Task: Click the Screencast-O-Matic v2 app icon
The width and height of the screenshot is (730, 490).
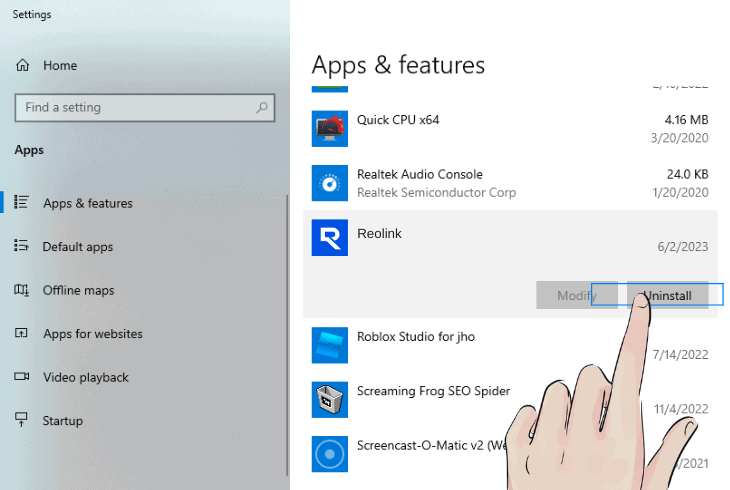Action: point(330,454)
